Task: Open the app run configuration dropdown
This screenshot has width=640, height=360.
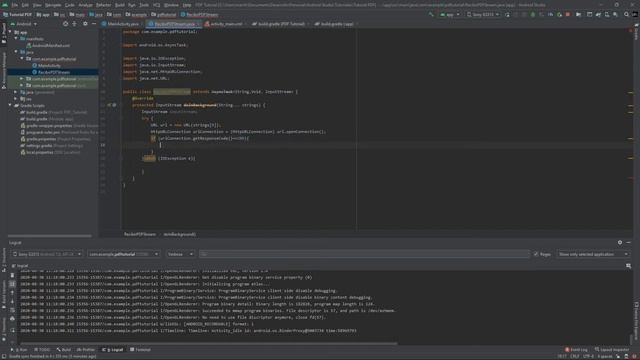Action: [449, 14]
